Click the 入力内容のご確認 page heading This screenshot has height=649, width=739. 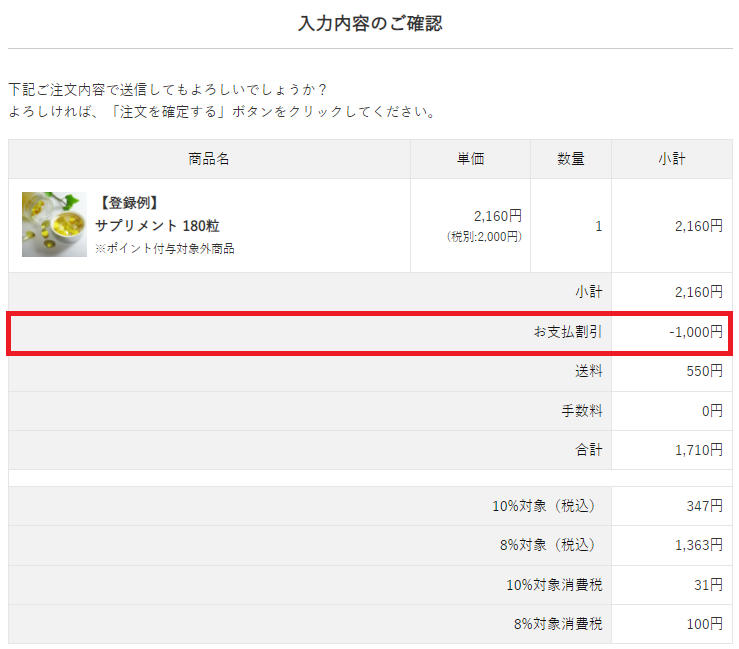(x=370, y=24)
